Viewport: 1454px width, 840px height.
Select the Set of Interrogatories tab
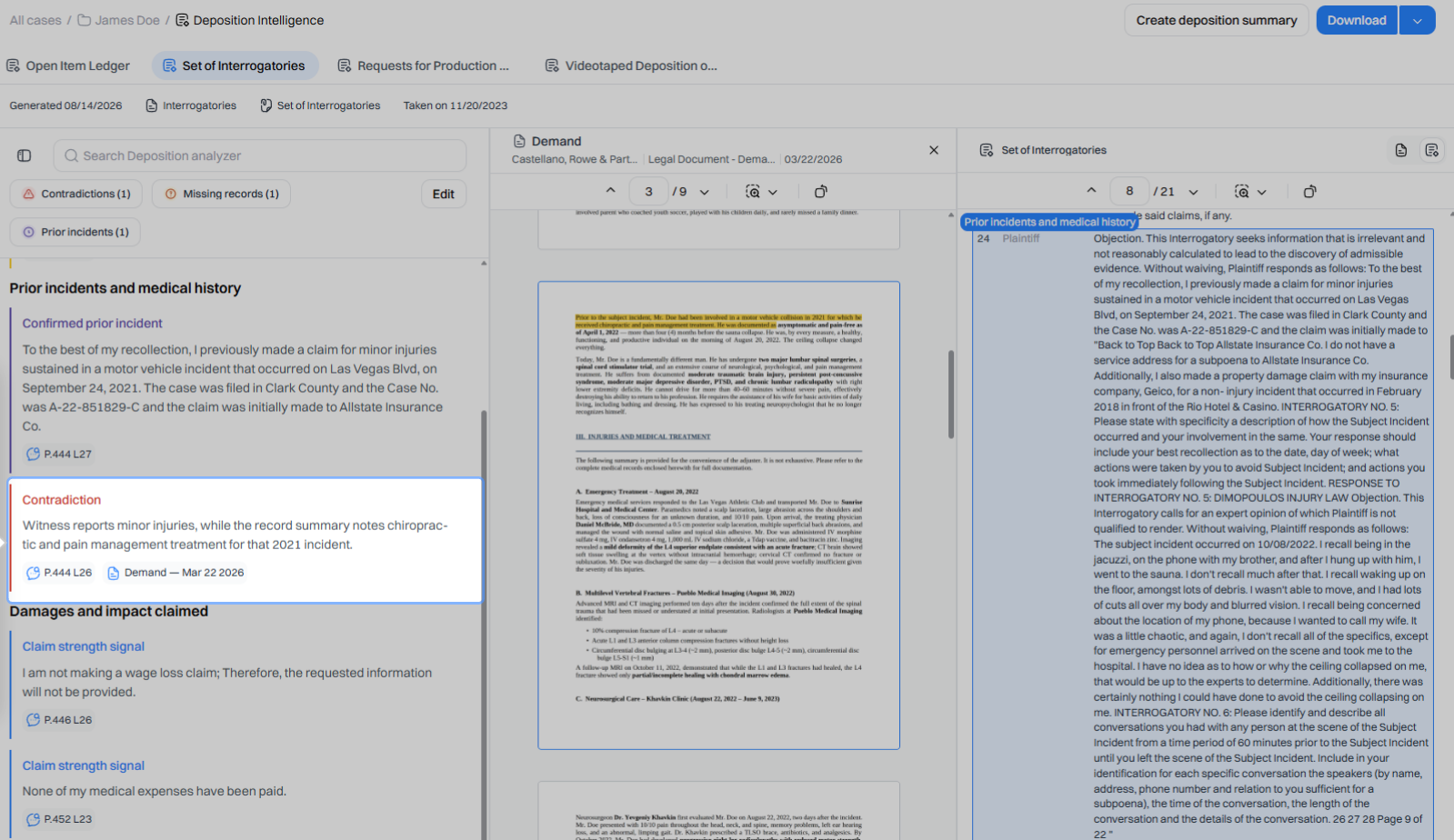point(235,65)
